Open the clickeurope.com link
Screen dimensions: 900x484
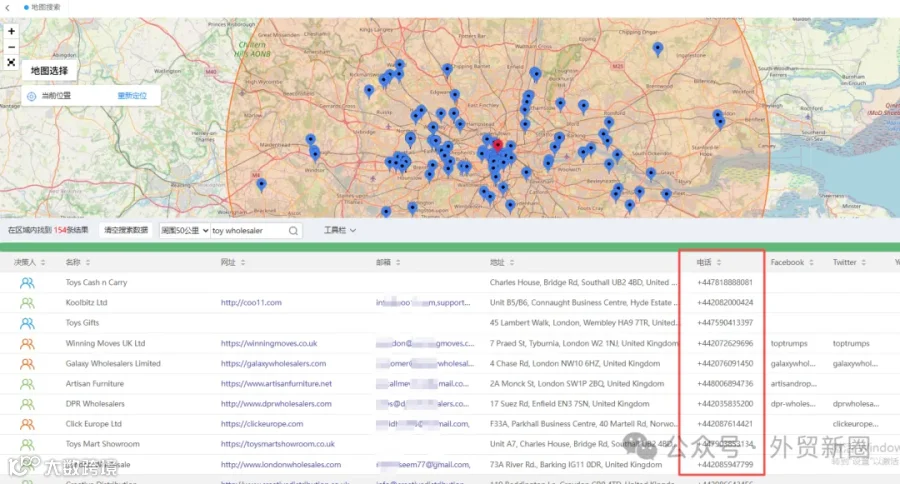[262, 424]
